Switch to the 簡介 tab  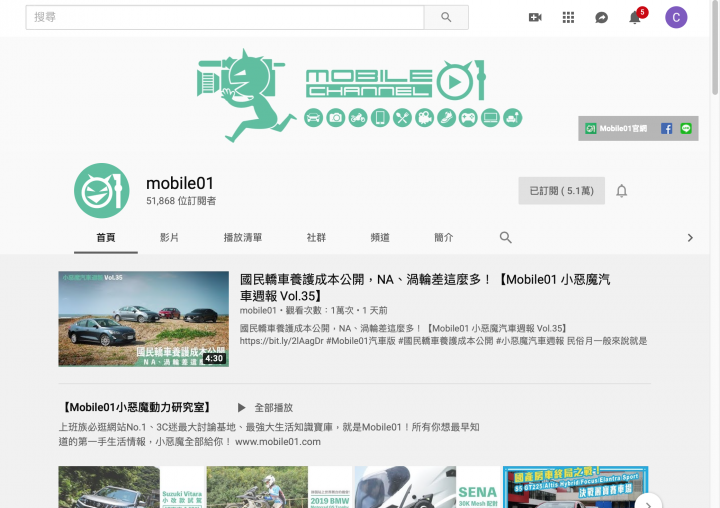click(444, 237)
